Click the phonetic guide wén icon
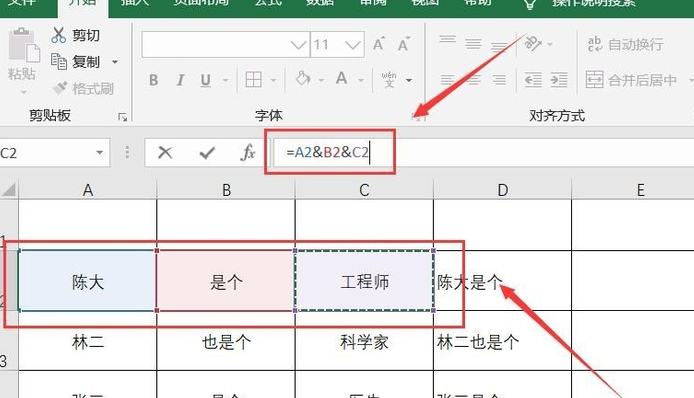 [x=389, y=80]
